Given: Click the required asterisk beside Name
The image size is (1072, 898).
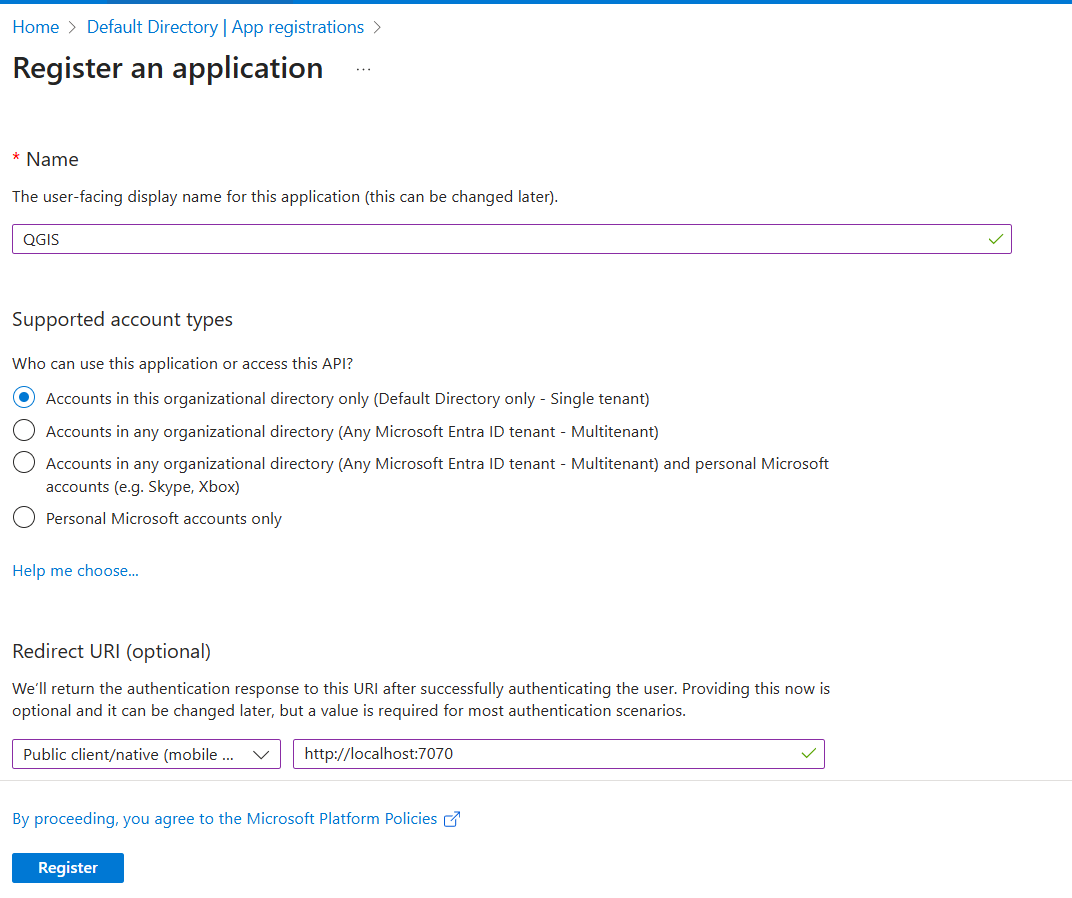Looking at the screenshot, I should coord(15,158).
